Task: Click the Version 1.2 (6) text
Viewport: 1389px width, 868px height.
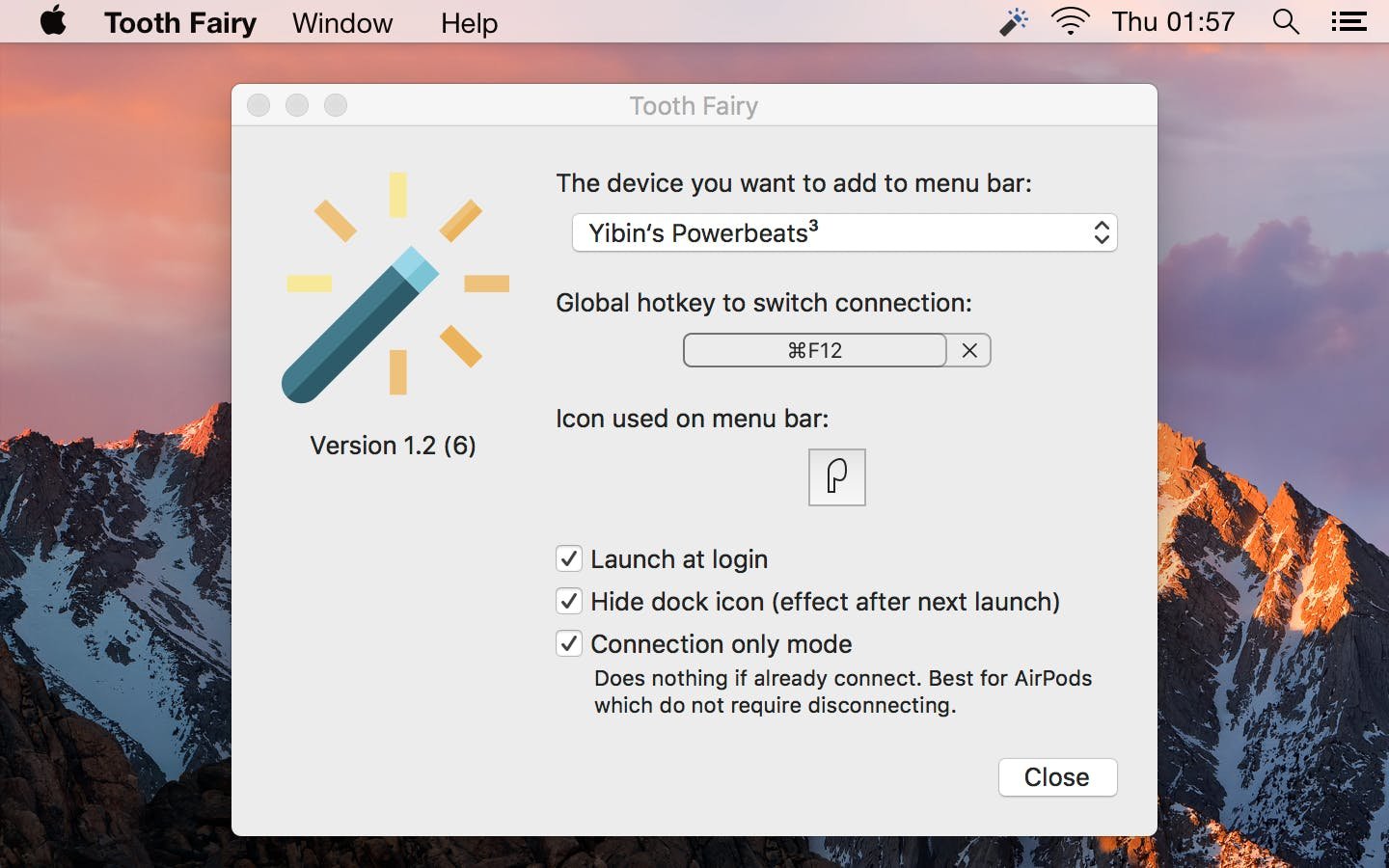Action: 393,446
